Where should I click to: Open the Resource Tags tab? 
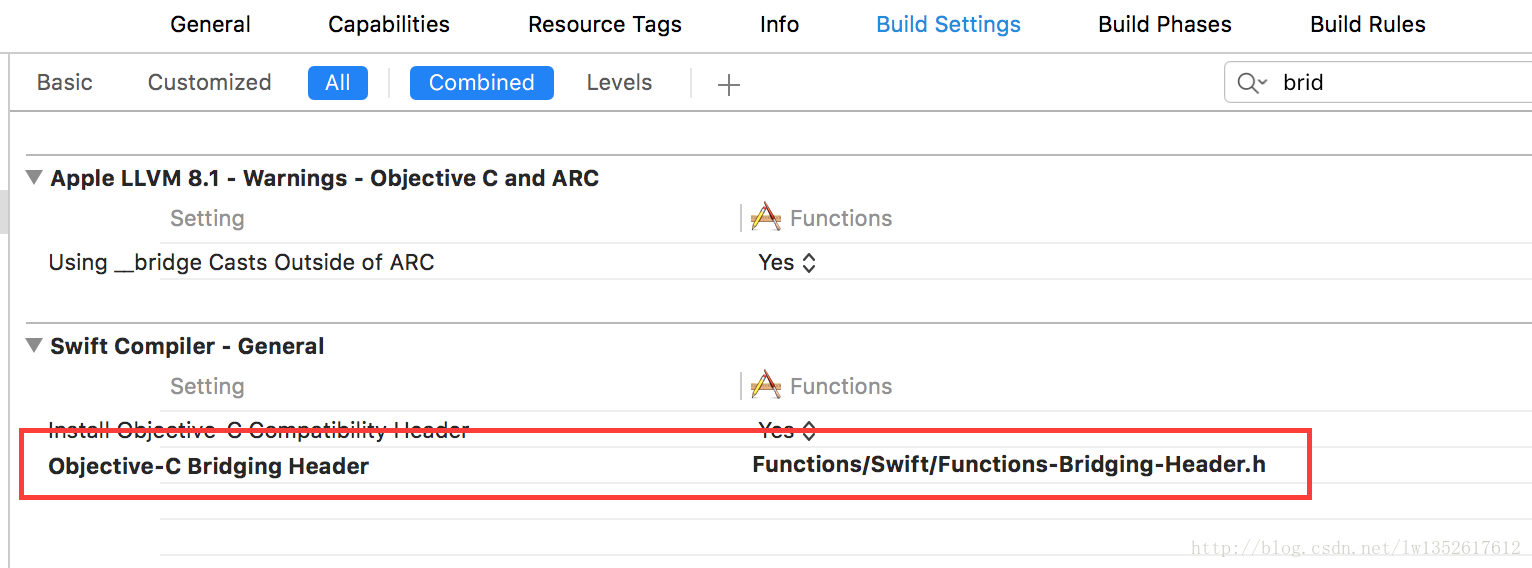[x=605, y=24]
